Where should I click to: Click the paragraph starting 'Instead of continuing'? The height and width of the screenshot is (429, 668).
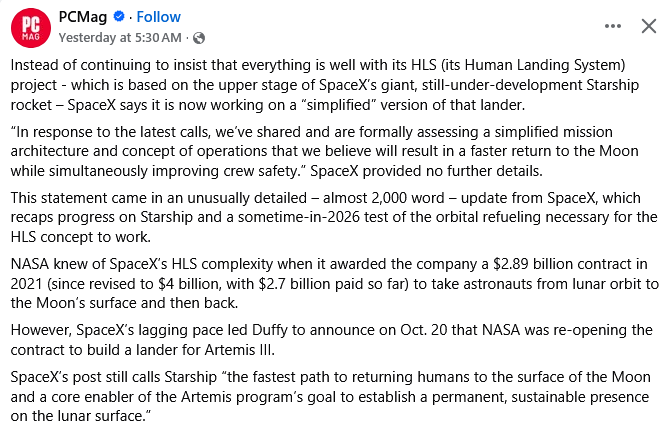330,87
